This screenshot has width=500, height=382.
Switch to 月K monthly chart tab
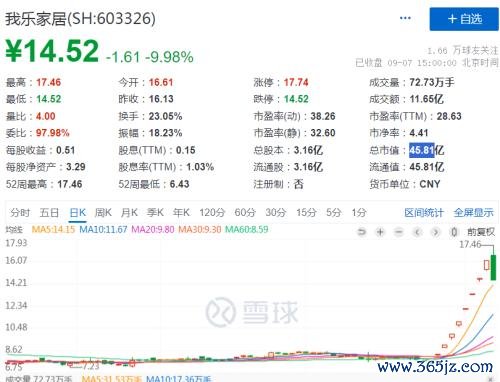tap(129, 212)
